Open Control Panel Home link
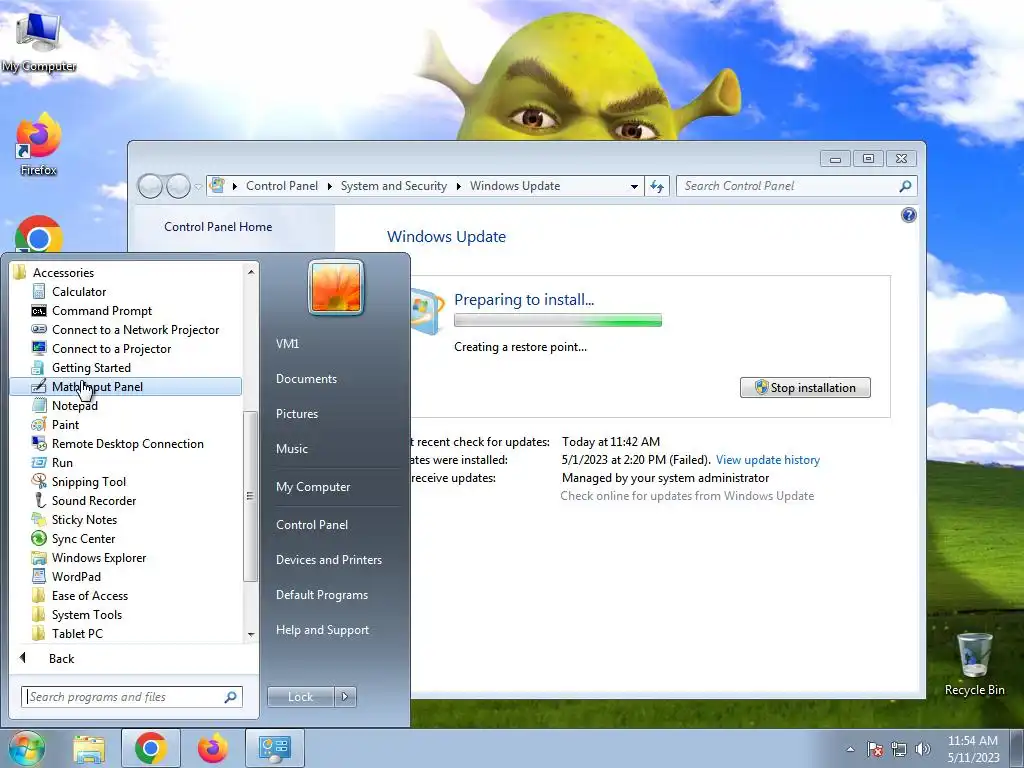 coord(218,227)
